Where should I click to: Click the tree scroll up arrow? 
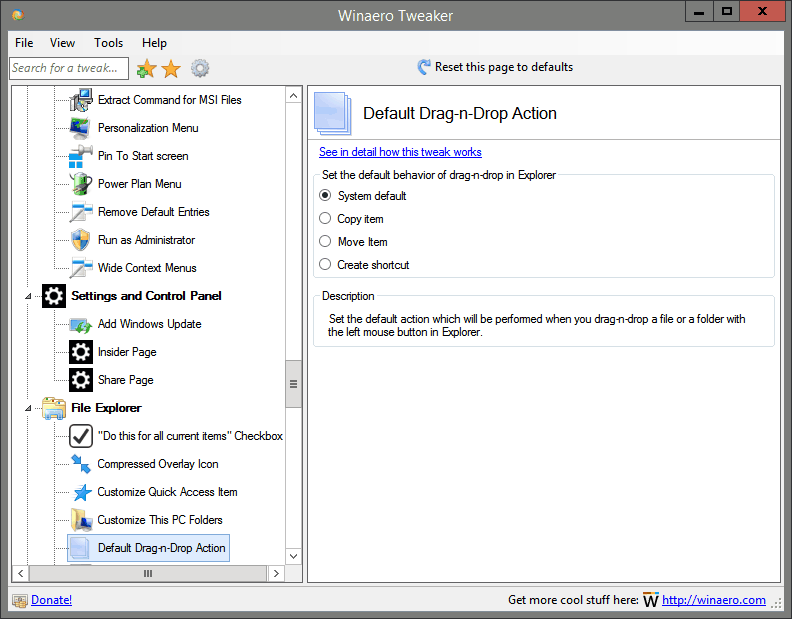coord(293,96)
